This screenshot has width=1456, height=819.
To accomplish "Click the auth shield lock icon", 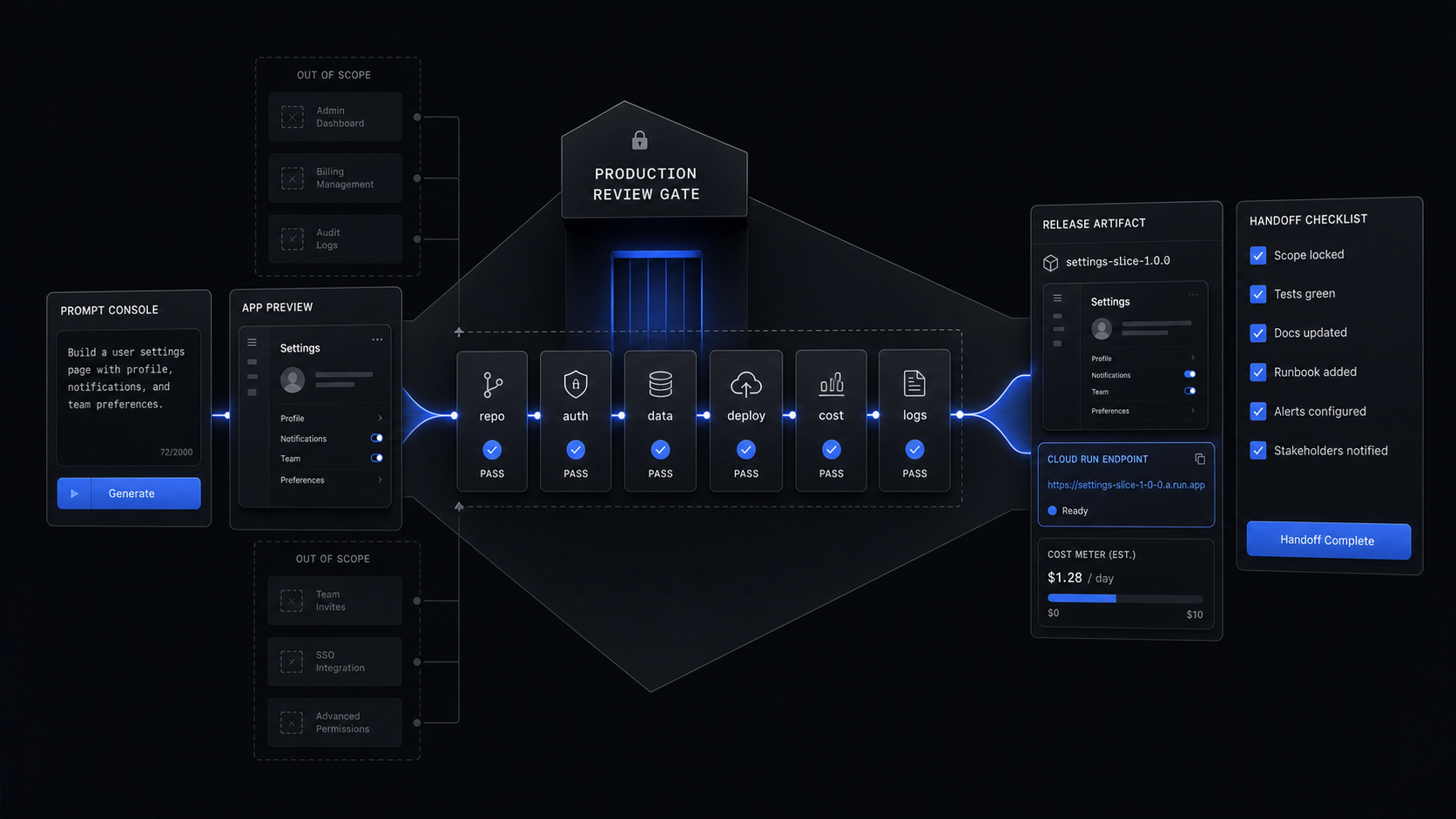I will pos(576,384).
